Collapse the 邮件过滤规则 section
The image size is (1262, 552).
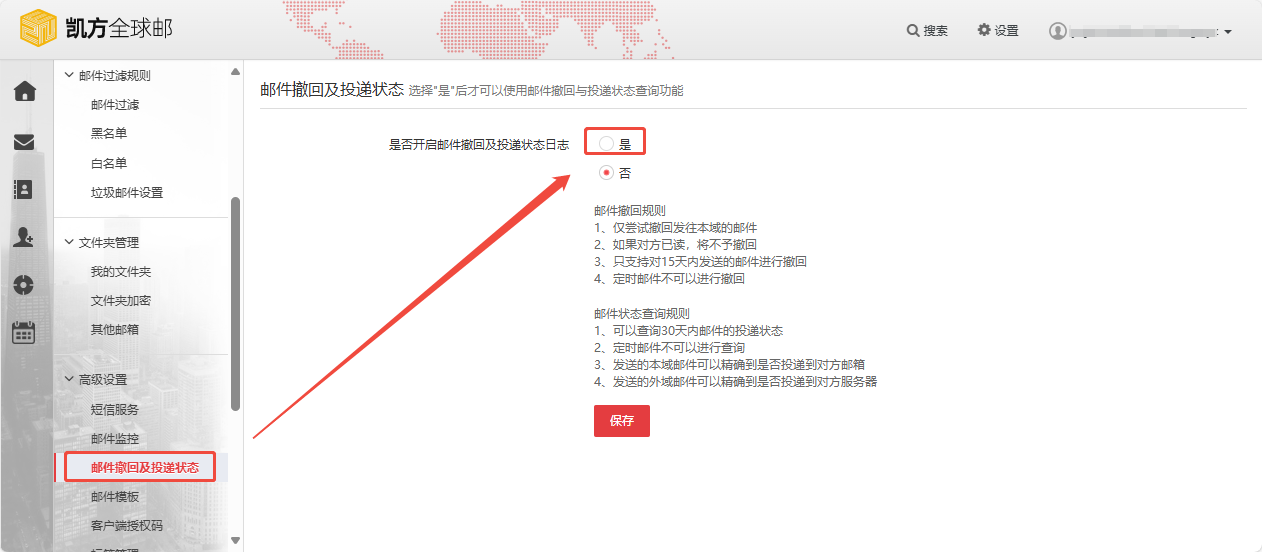(107, 75)
